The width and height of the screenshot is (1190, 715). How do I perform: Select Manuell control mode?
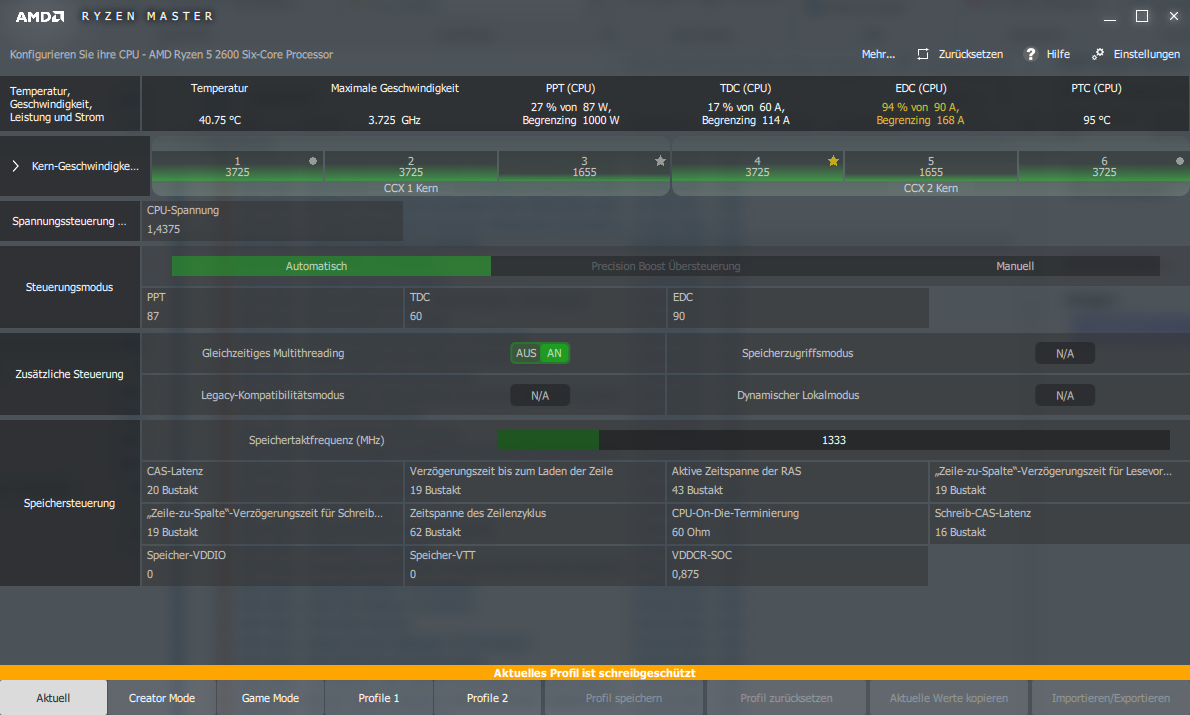[x=1015, y=266]
